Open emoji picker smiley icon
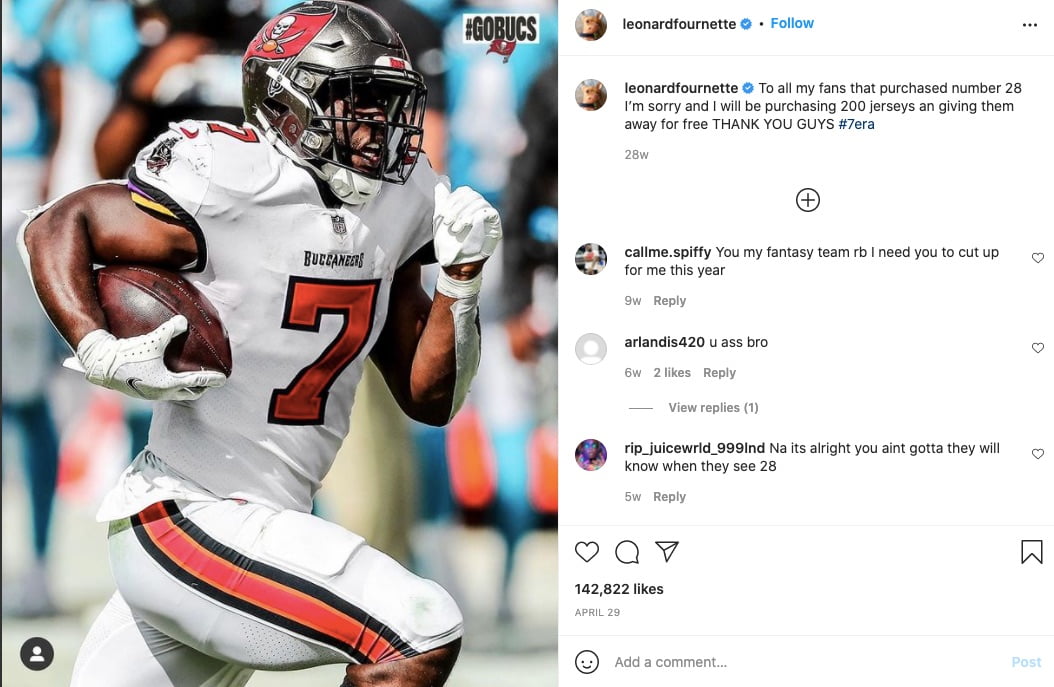1054x687 pixels. [x=587, y=662]
